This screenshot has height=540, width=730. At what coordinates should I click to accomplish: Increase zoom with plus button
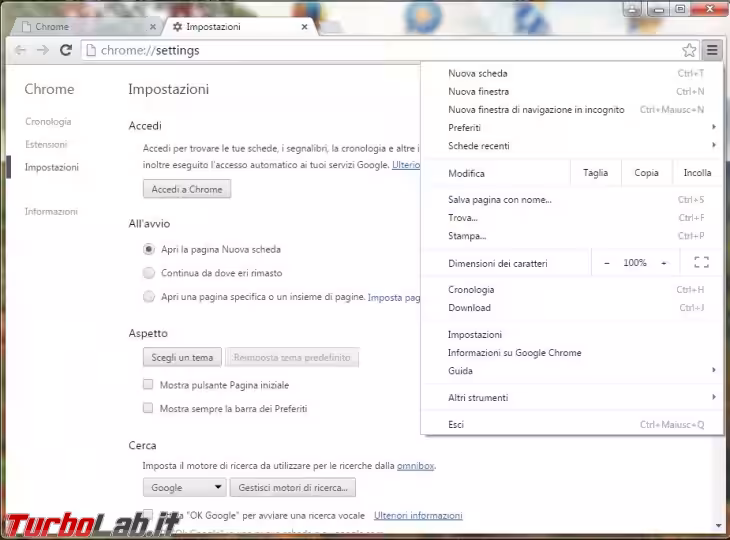coord(664,263)
